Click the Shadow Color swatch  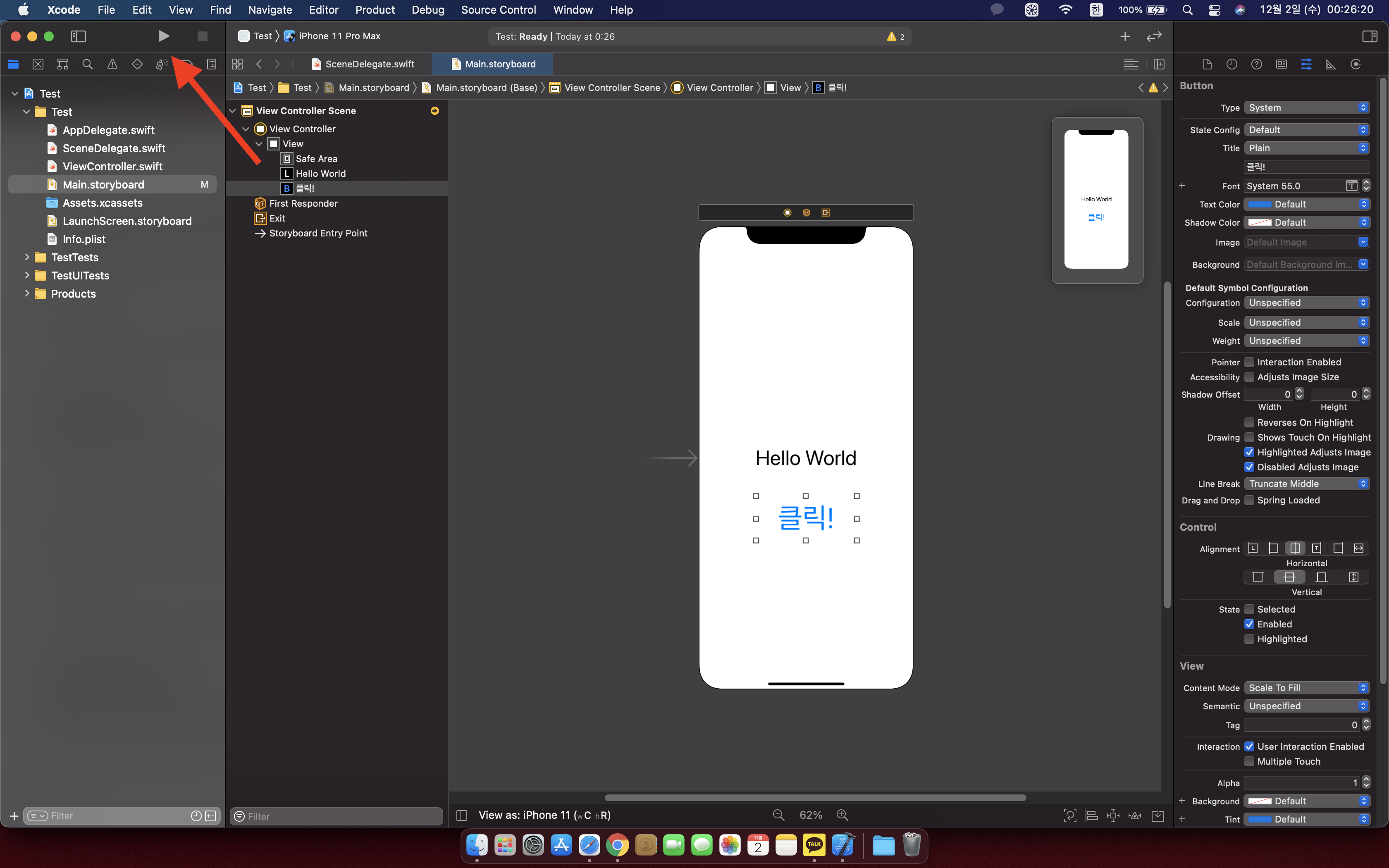pos(1260,223)
